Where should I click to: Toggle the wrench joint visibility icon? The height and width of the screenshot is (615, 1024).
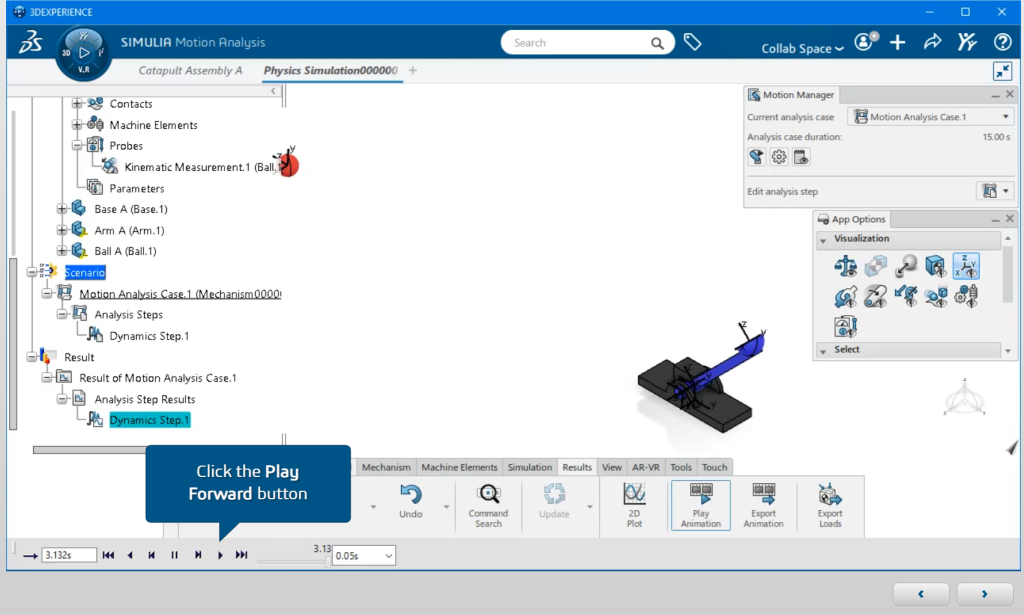(846, 296)
